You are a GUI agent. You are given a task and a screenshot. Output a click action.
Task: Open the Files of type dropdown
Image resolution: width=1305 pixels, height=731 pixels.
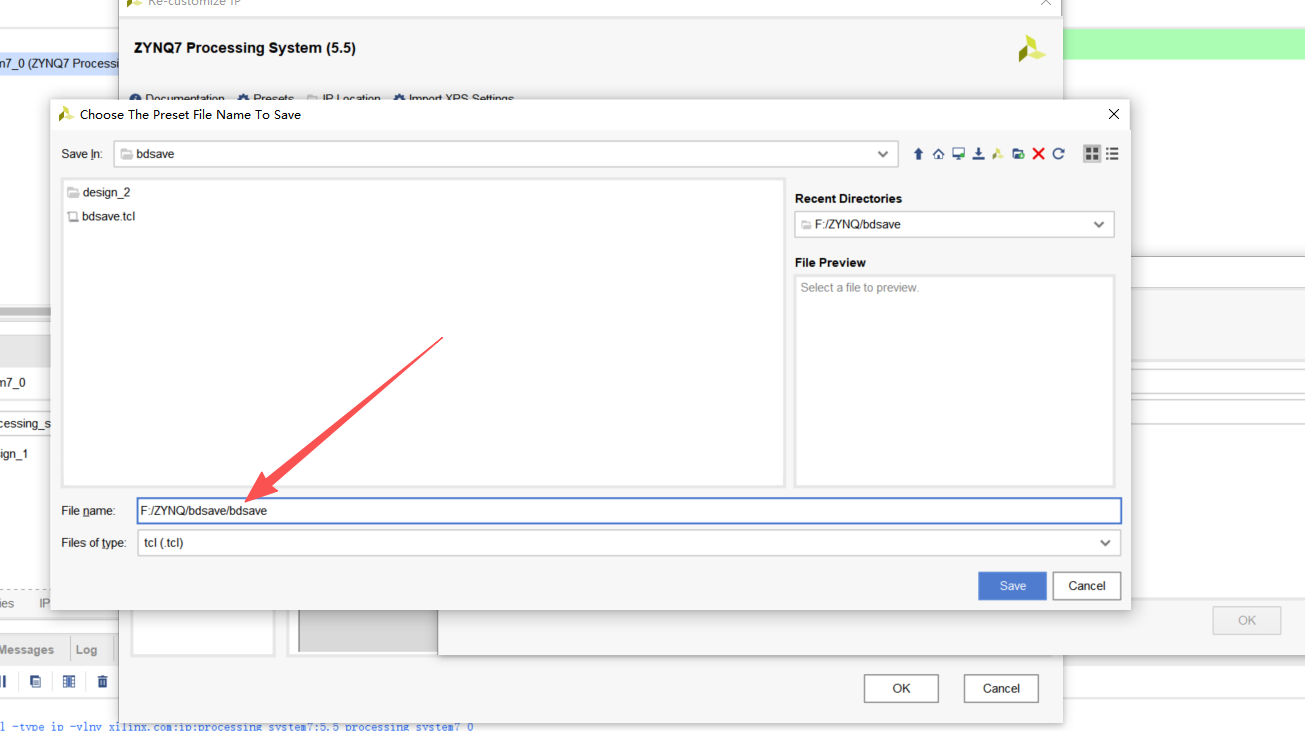point(1105,543)
